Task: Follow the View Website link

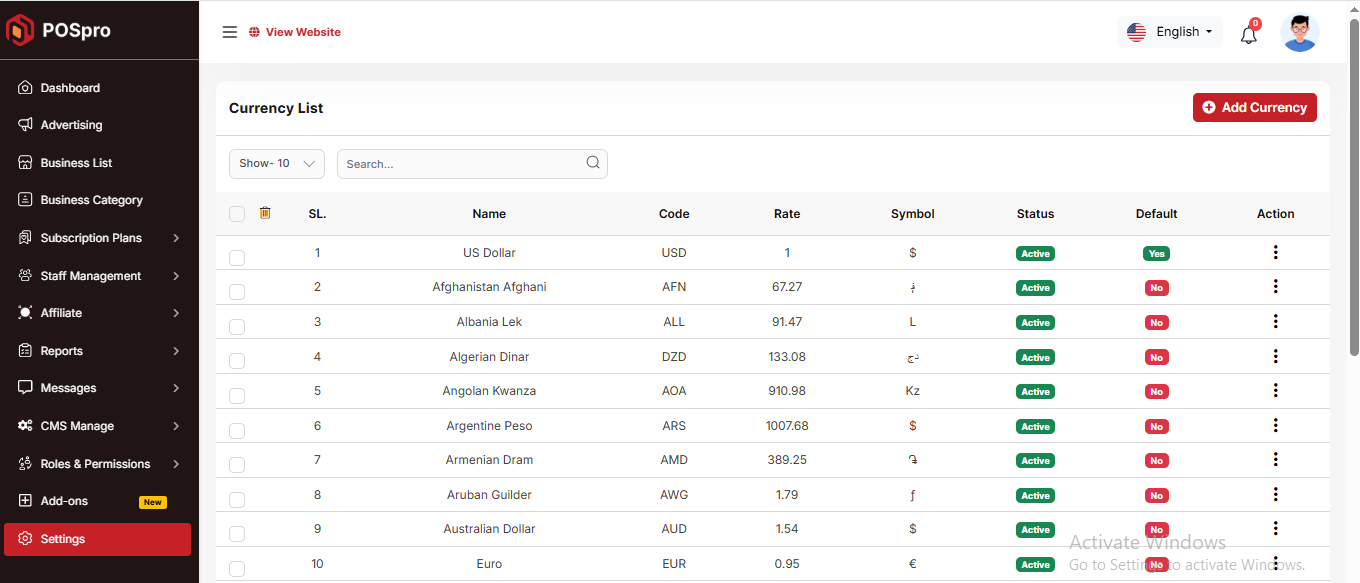Action: (x=302, y=32)
